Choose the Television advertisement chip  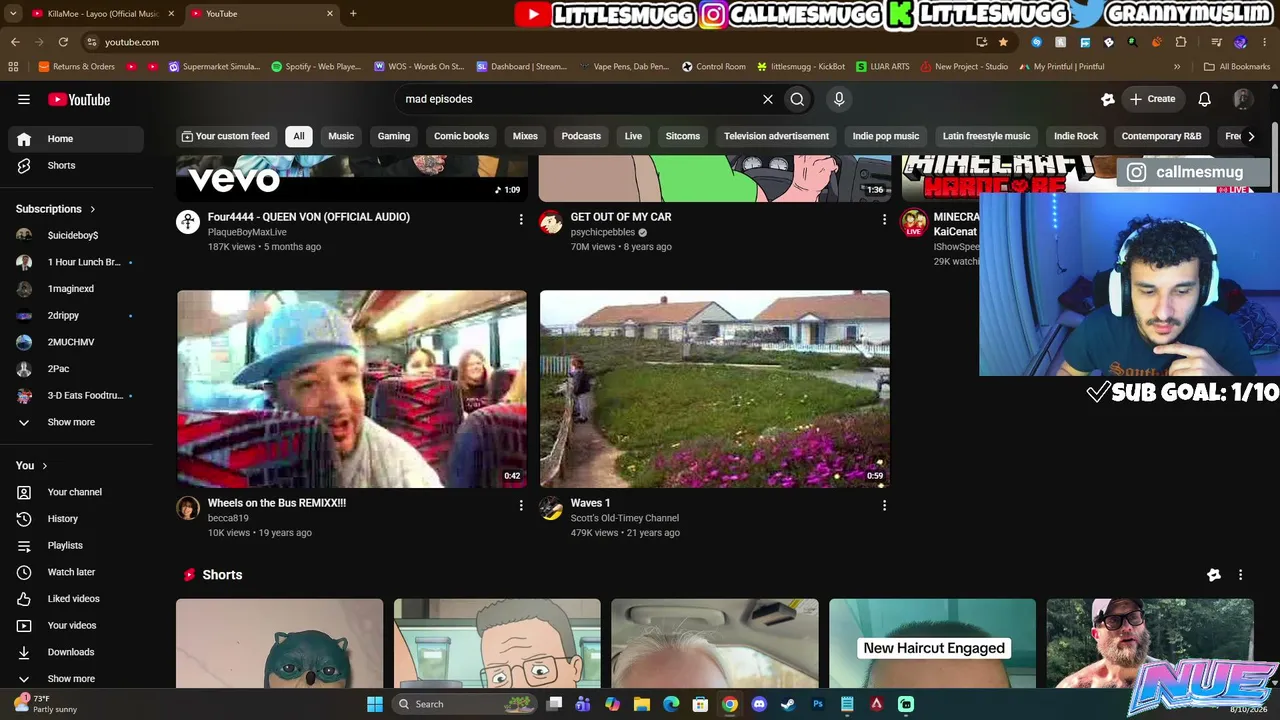tap(777, 136)
